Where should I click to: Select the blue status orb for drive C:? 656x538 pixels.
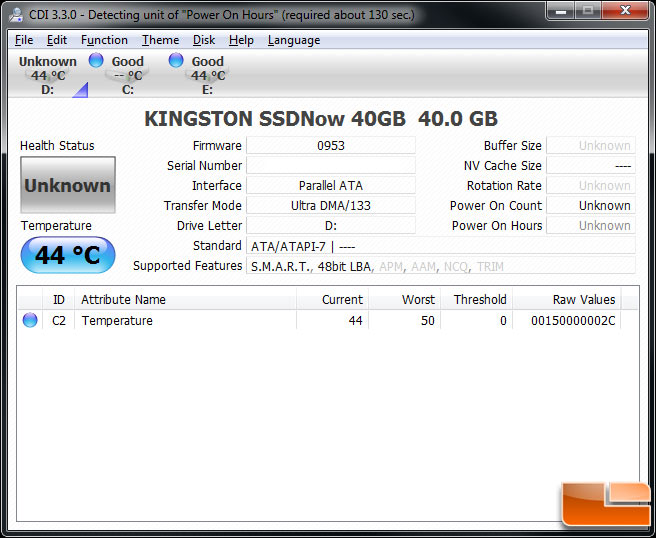coord(96,61)
